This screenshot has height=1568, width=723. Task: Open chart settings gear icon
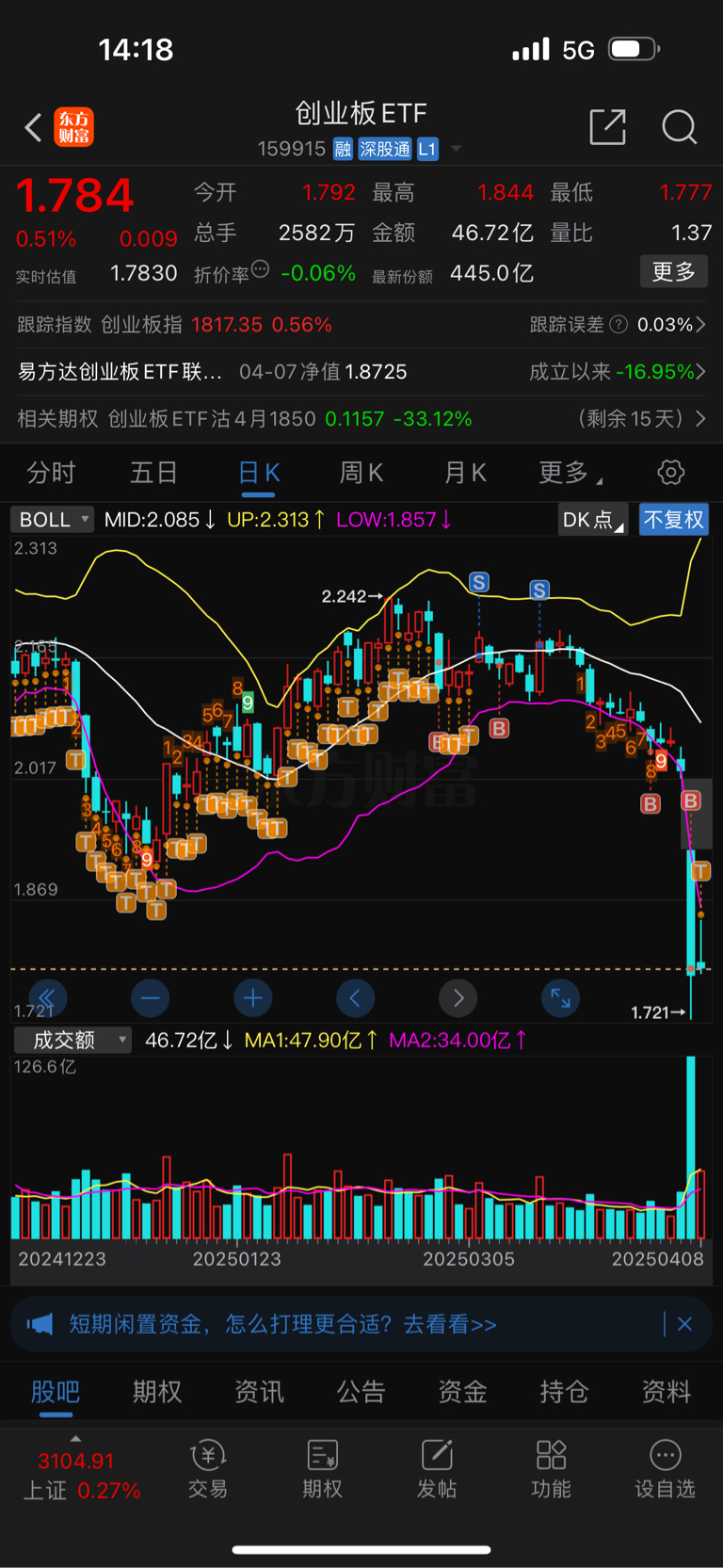tap(670, 472)
